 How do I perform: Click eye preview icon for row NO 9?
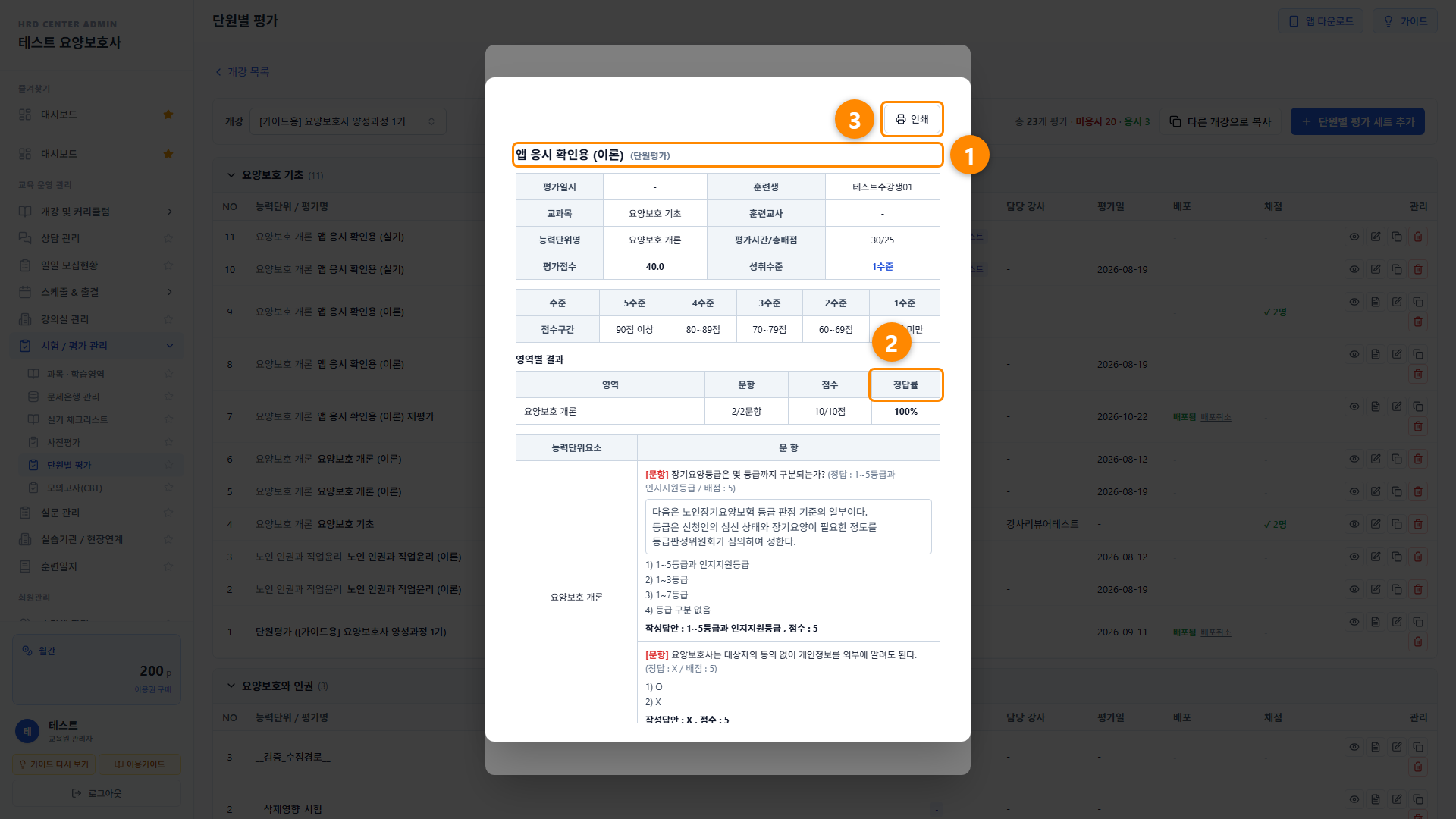tap(1354, 302)
